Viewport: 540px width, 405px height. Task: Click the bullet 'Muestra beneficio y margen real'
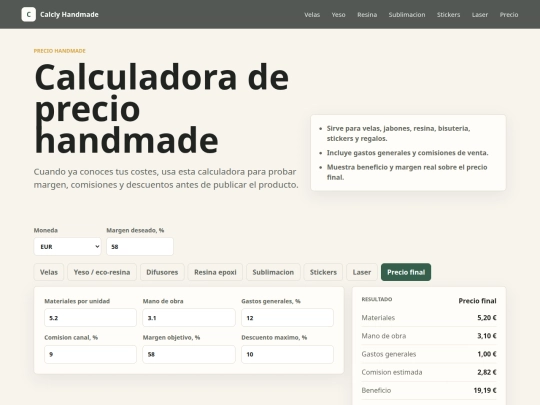[407, 172]
